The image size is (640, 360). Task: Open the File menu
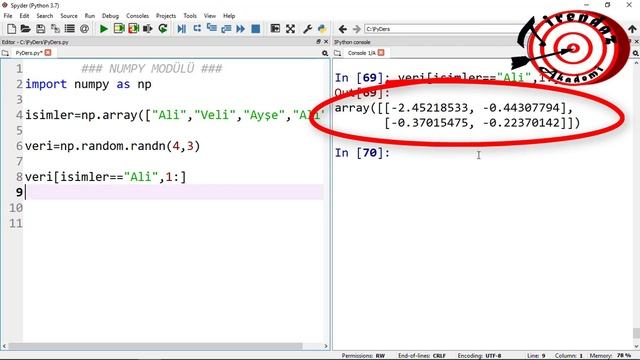pyautogui.click(x=8, y=16)
